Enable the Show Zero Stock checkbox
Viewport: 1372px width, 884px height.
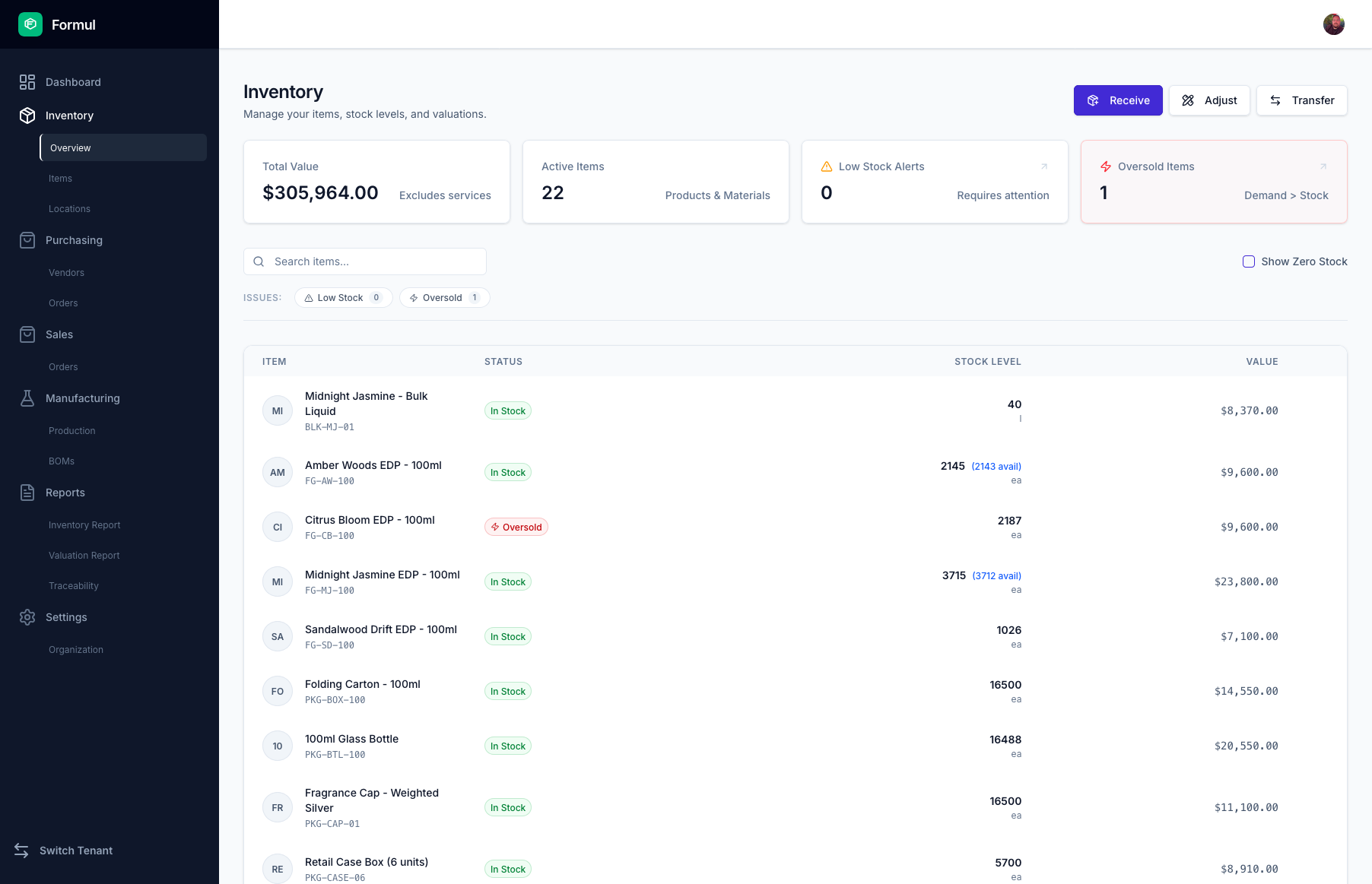[1248, 261]
